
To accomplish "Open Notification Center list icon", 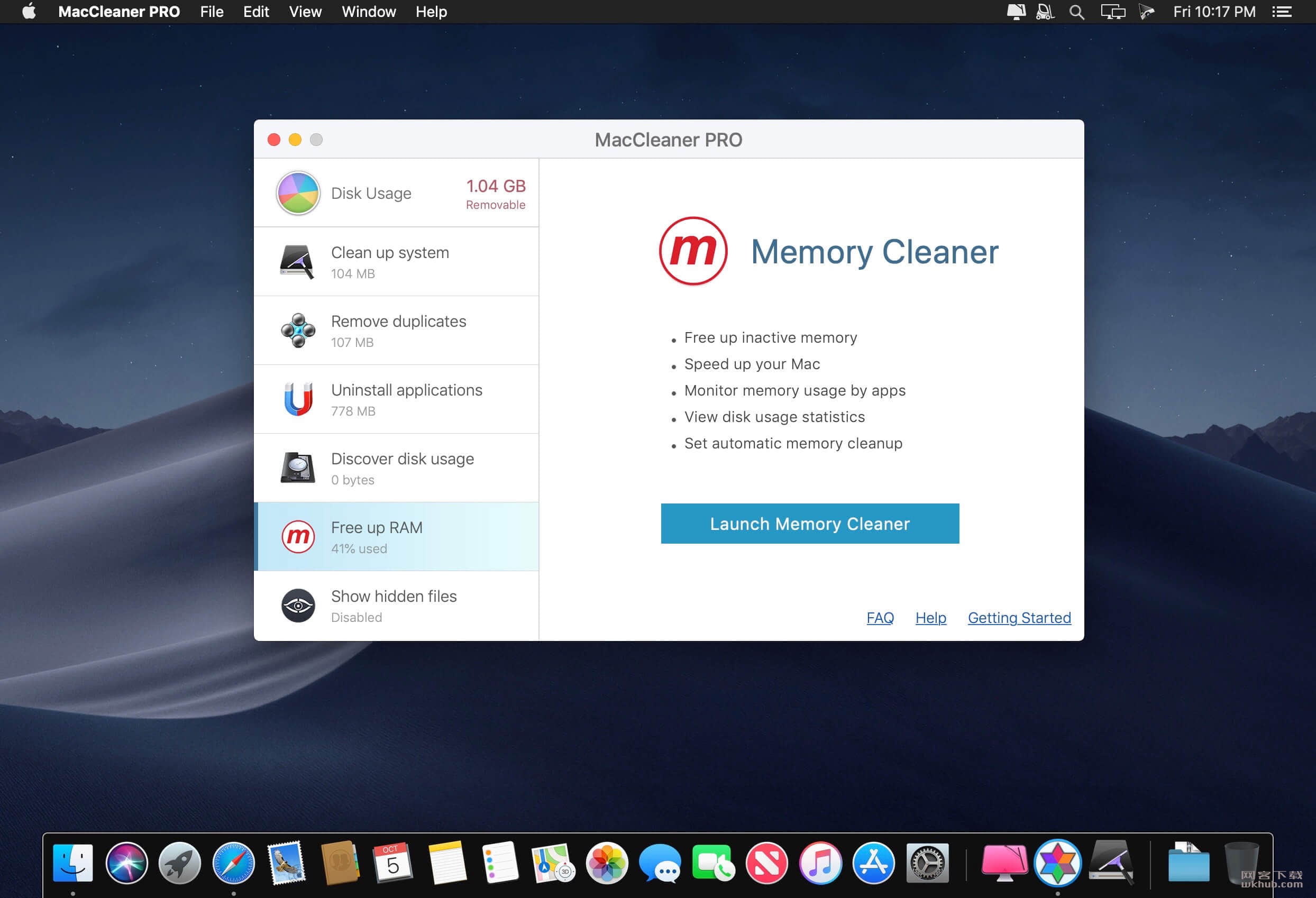I will (x=1282, y=12).
